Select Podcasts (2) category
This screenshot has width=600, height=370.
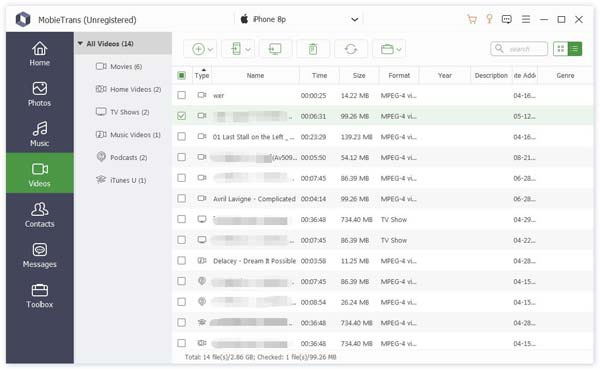pyautogui.click(x=122, y=157)
